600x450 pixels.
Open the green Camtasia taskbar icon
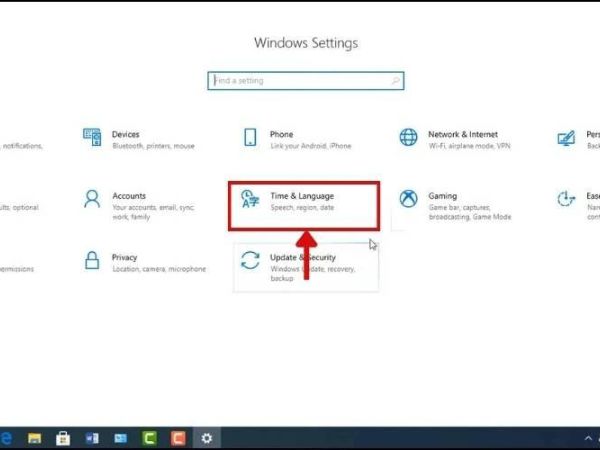pos(149,438)
